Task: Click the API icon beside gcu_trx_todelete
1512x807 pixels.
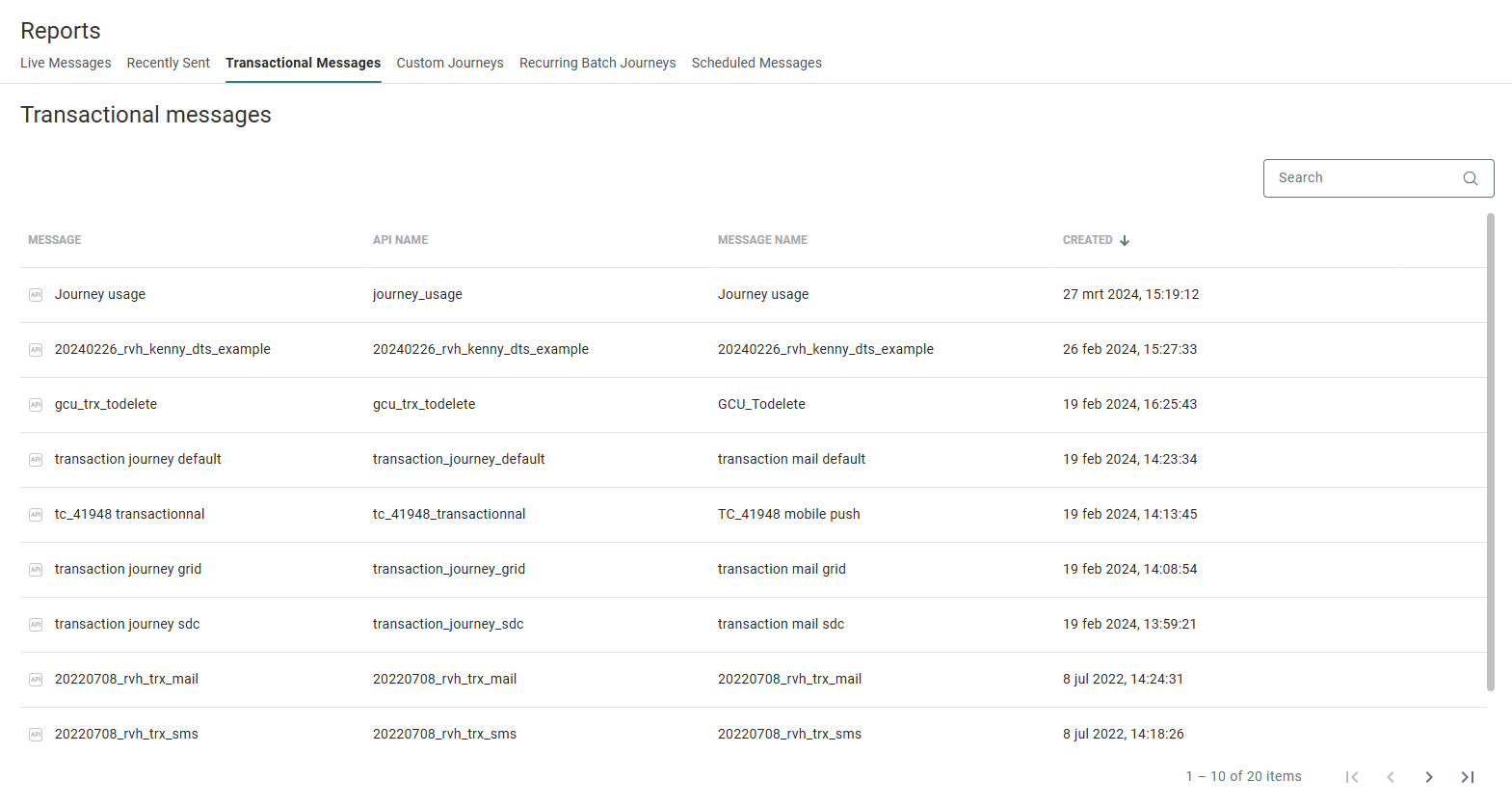Action: [36, 405]
